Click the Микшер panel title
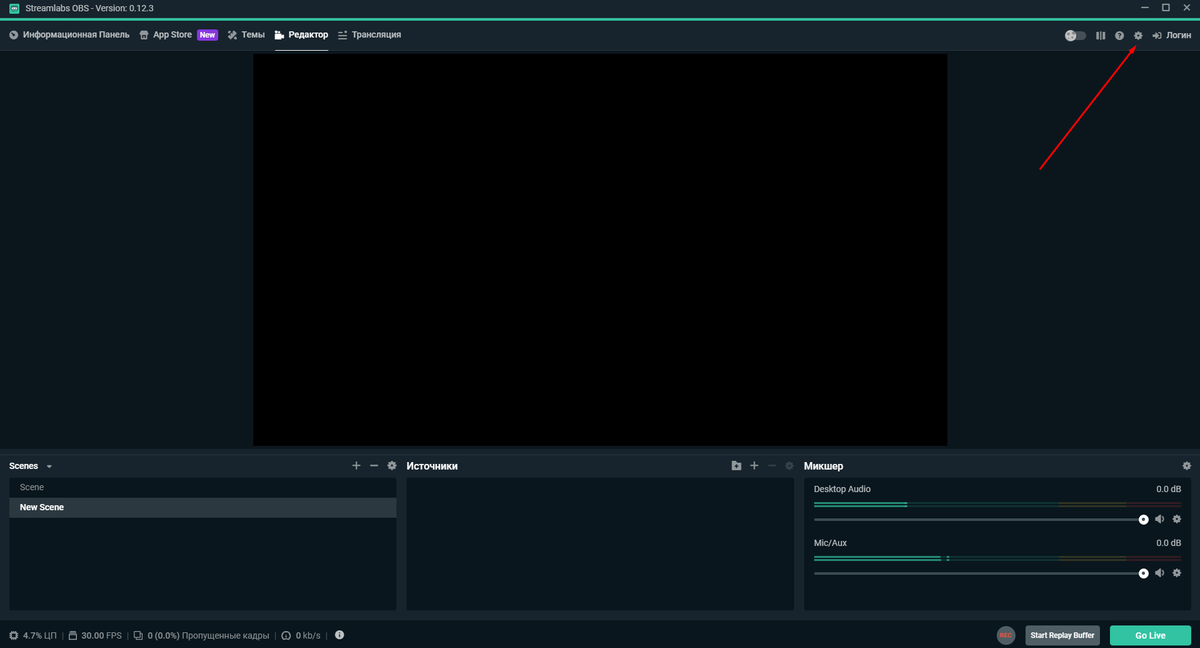The image size is (1200, 648). click(x=823, y=466)
